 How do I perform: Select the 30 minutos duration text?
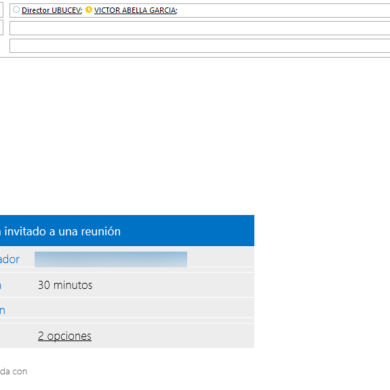point(65,285)
